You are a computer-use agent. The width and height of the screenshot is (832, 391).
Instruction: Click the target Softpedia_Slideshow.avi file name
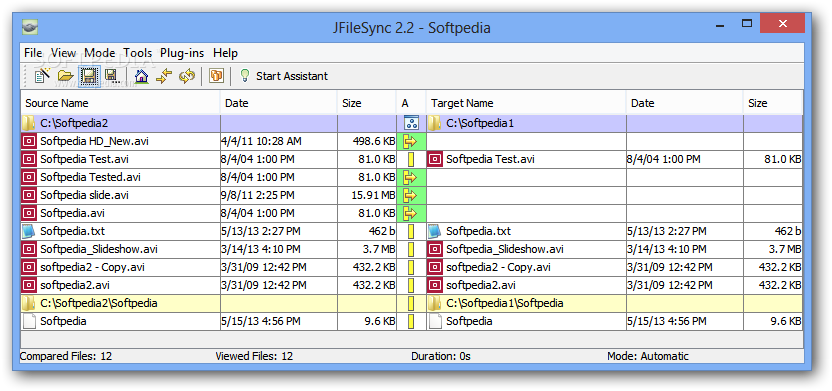pos(505,249)
